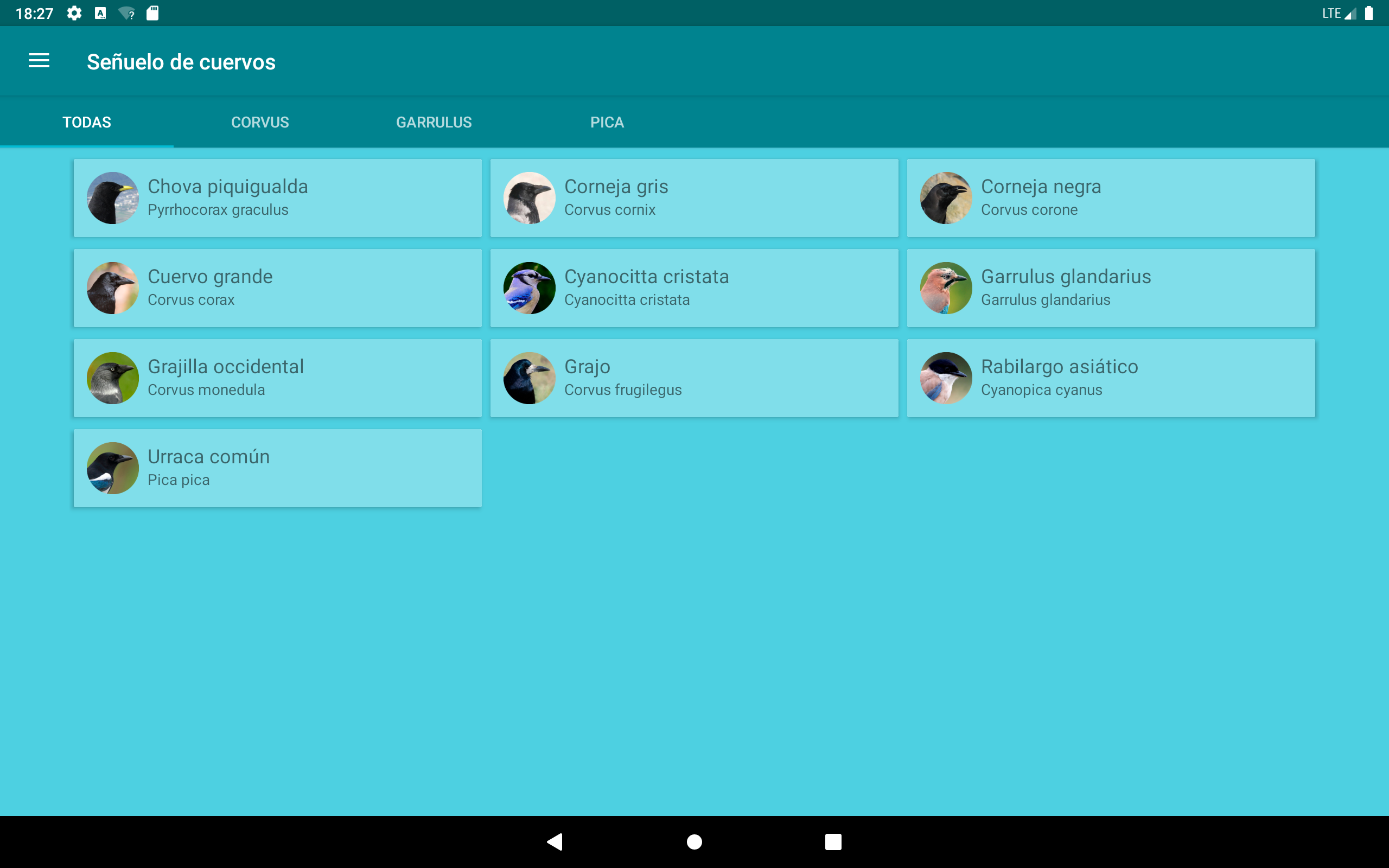Tap the Rabilargo asiático bird photo

(946, 378)
